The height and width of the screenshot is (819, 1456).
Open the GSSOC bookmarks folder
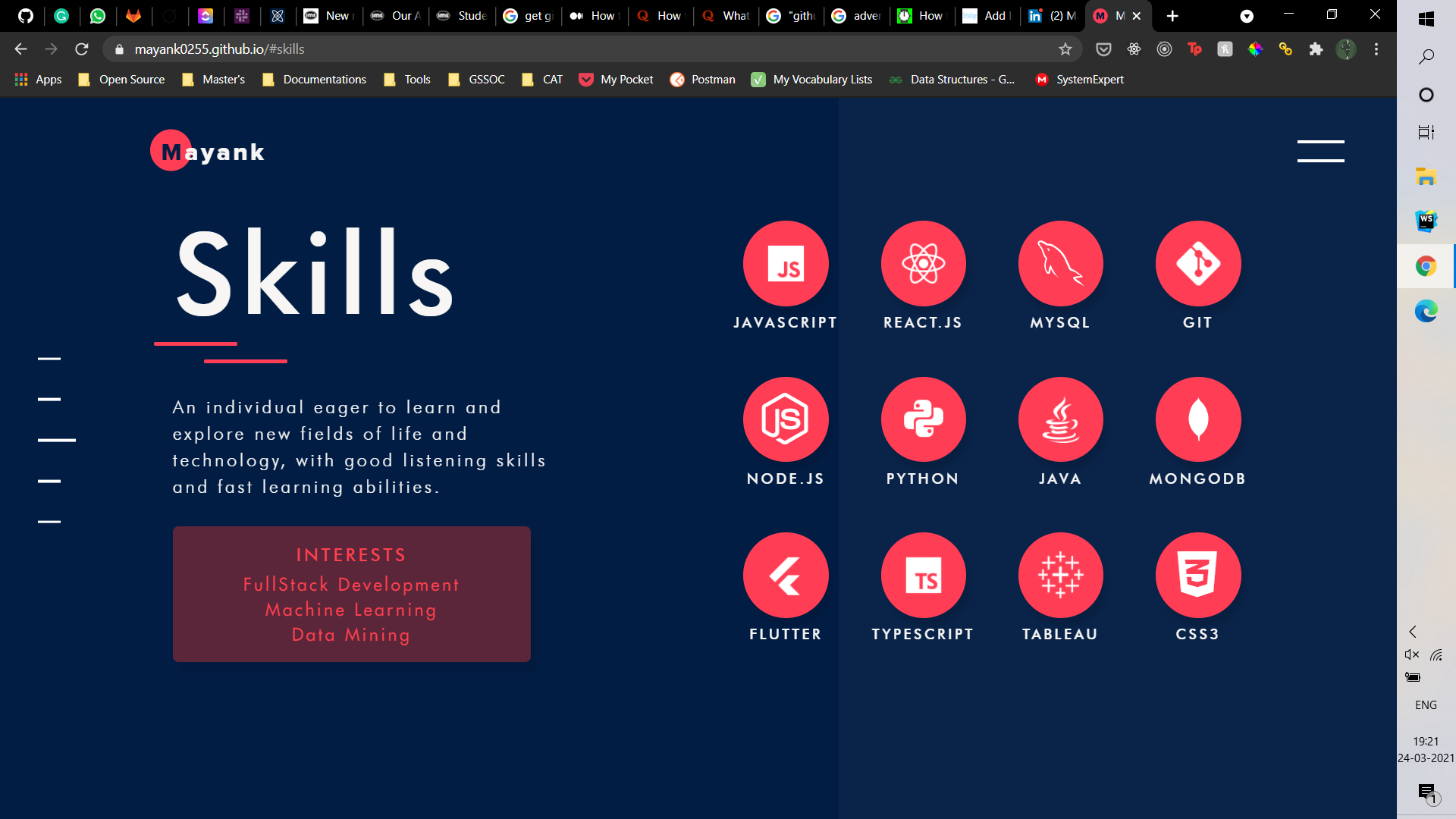tap(476, 80)
